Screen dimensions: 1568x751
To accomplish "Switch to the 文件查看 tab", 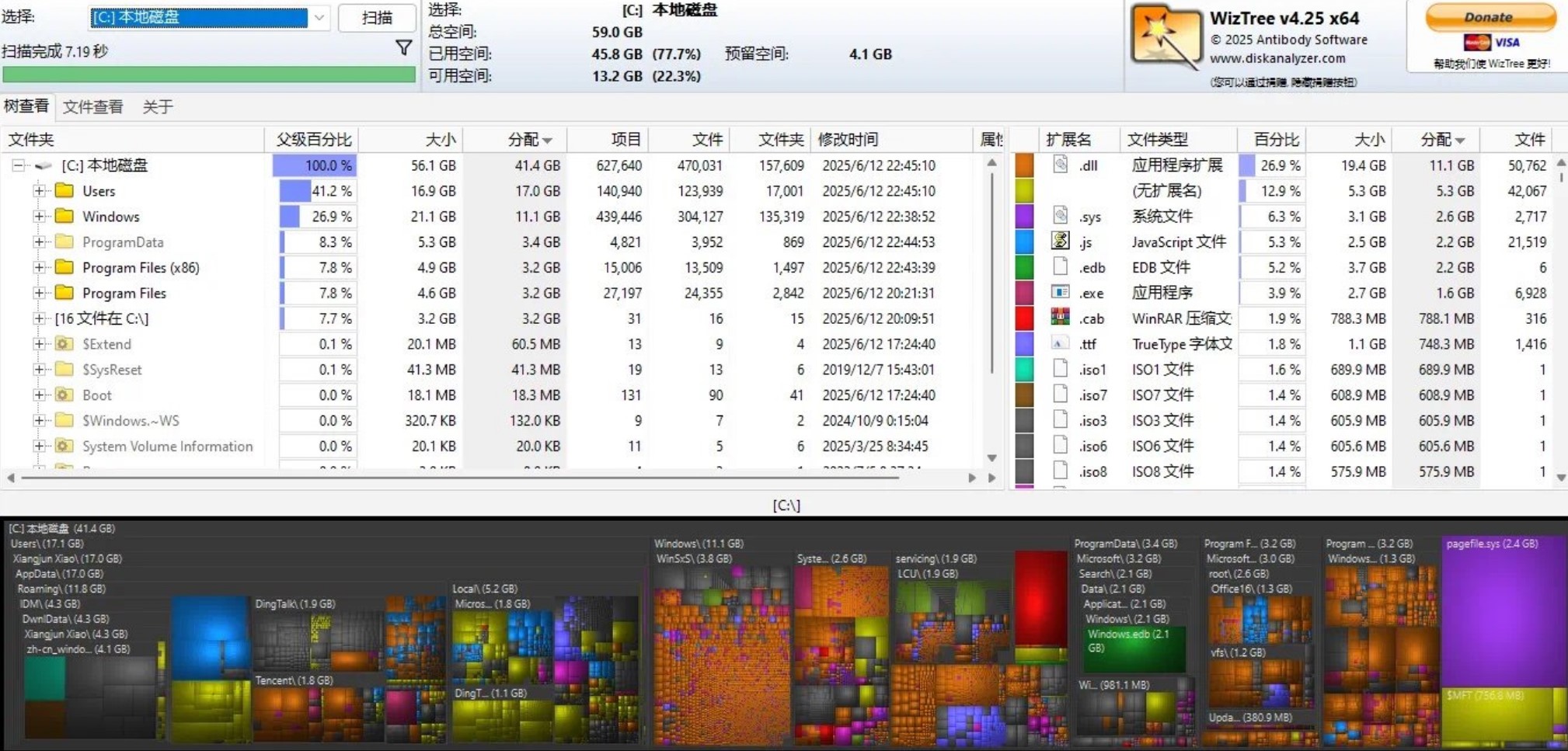I will tap(92, 107).
